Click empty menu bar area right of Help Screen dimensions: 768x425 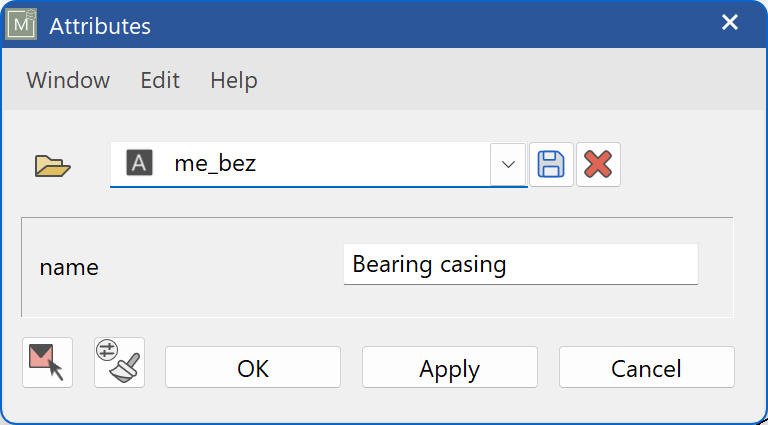click(x=500, y=80)
